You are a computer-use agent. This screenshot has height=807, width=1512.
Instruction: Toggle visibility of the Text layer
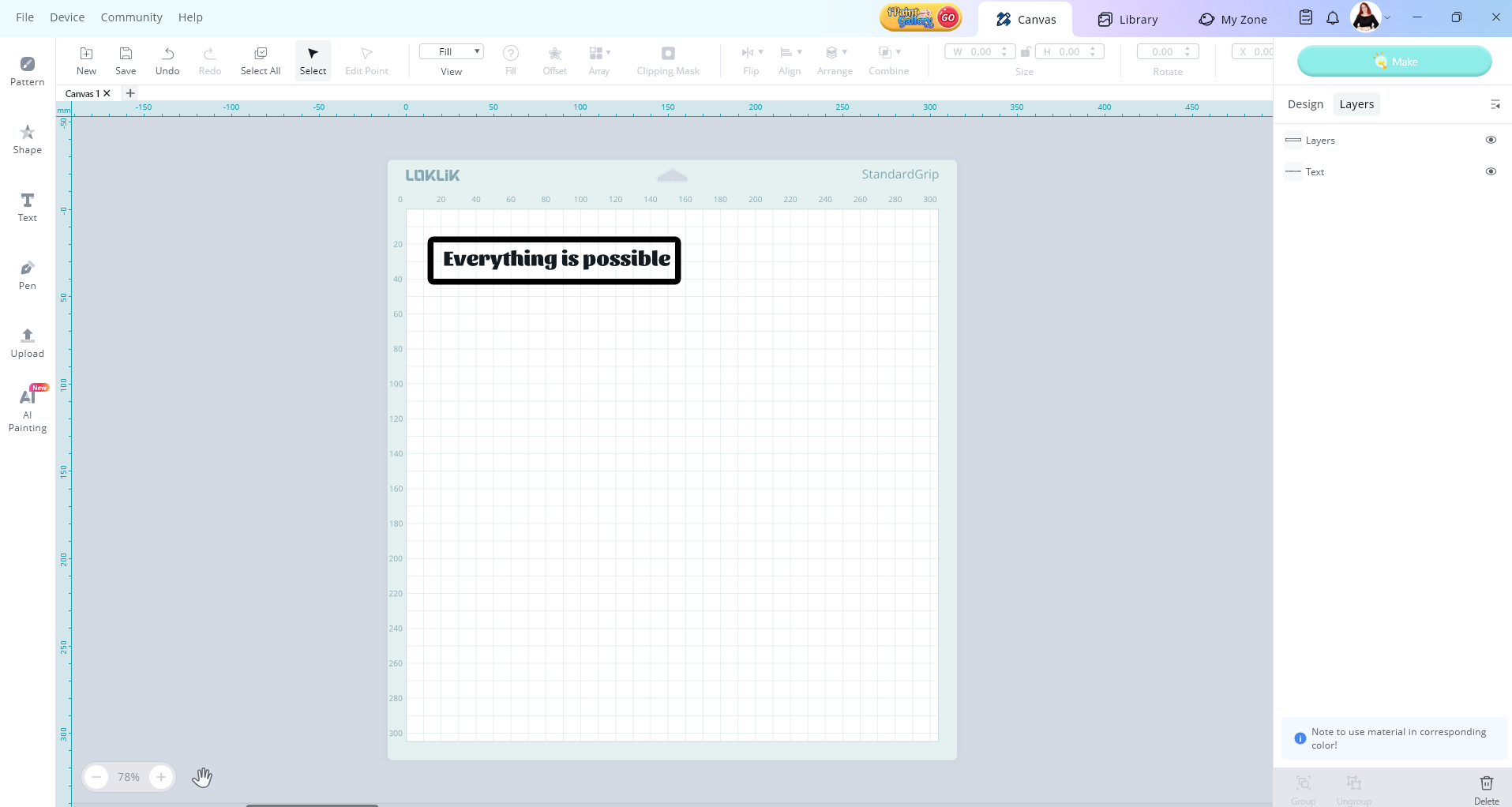tap(1491, 171)
